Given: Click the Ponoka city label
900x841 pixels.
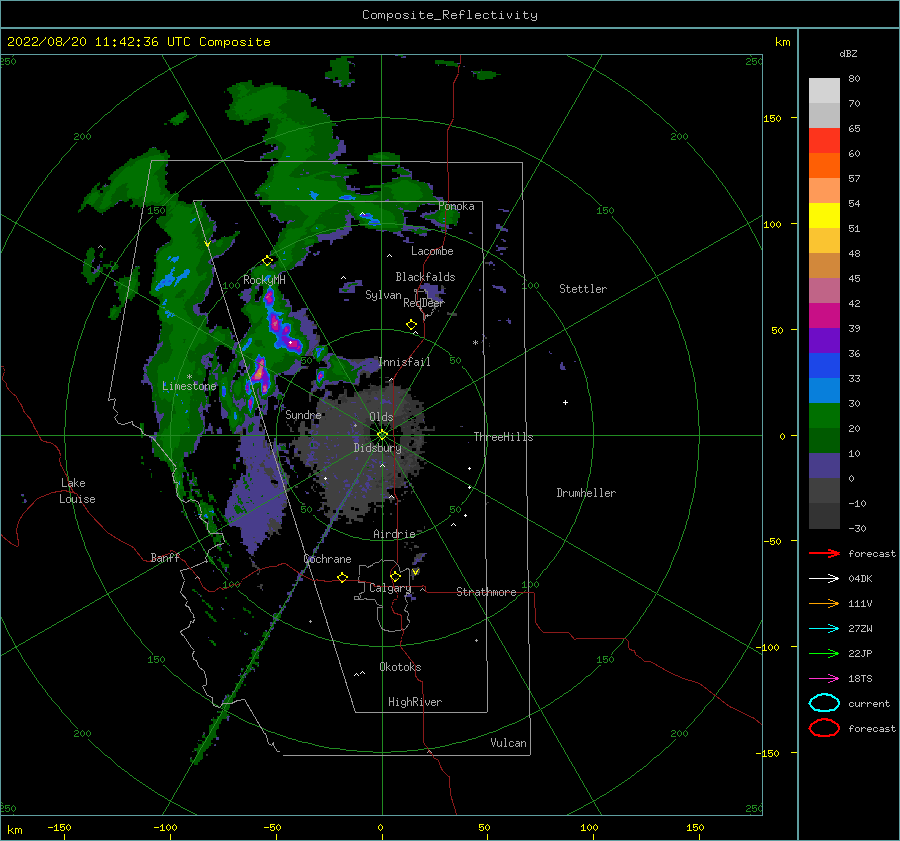Looking at the screenshot, I should point(456,206).
